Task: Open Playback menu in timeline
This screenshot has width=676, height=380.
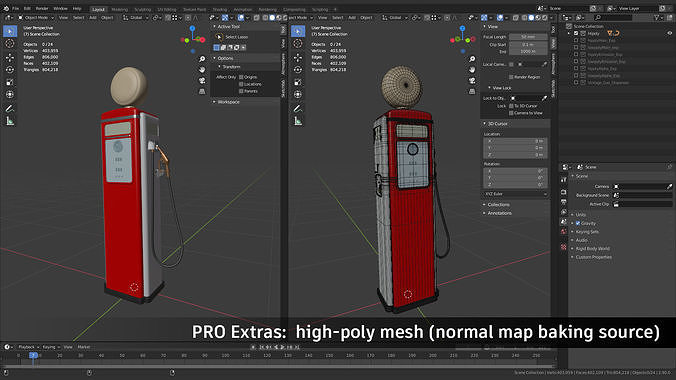Action: click(x=28, y=347)
